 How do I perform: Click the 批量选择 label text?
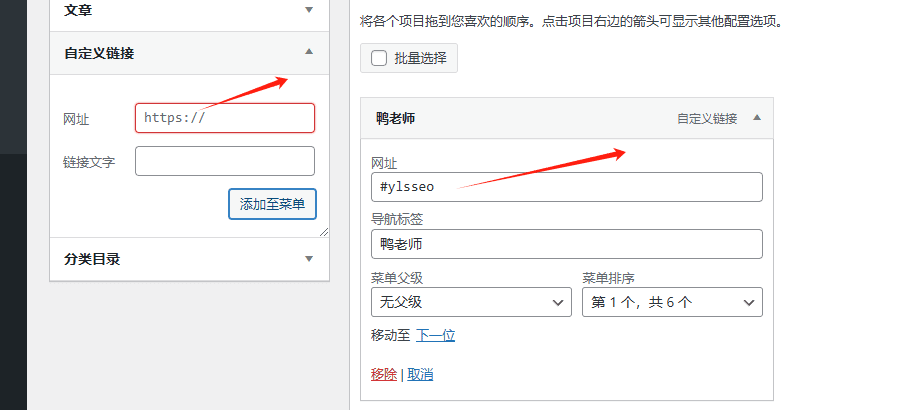click(420, 58)
